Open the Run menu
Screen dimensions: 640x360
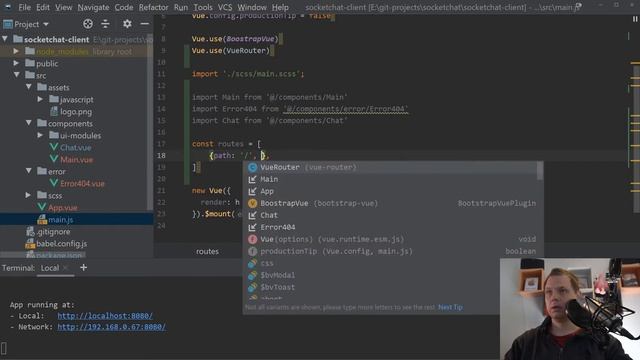(x=181, y=7)
